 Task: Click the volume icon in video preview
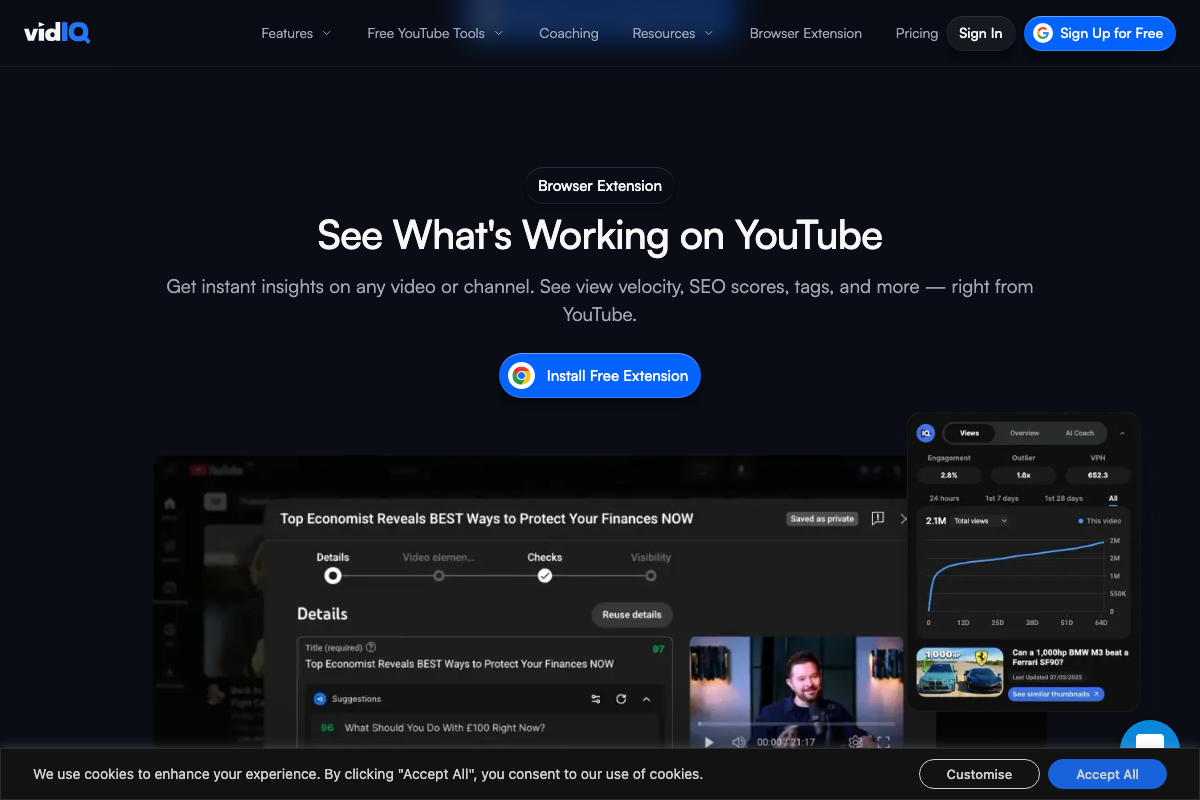pyautogui.click(x=739, y=742)
